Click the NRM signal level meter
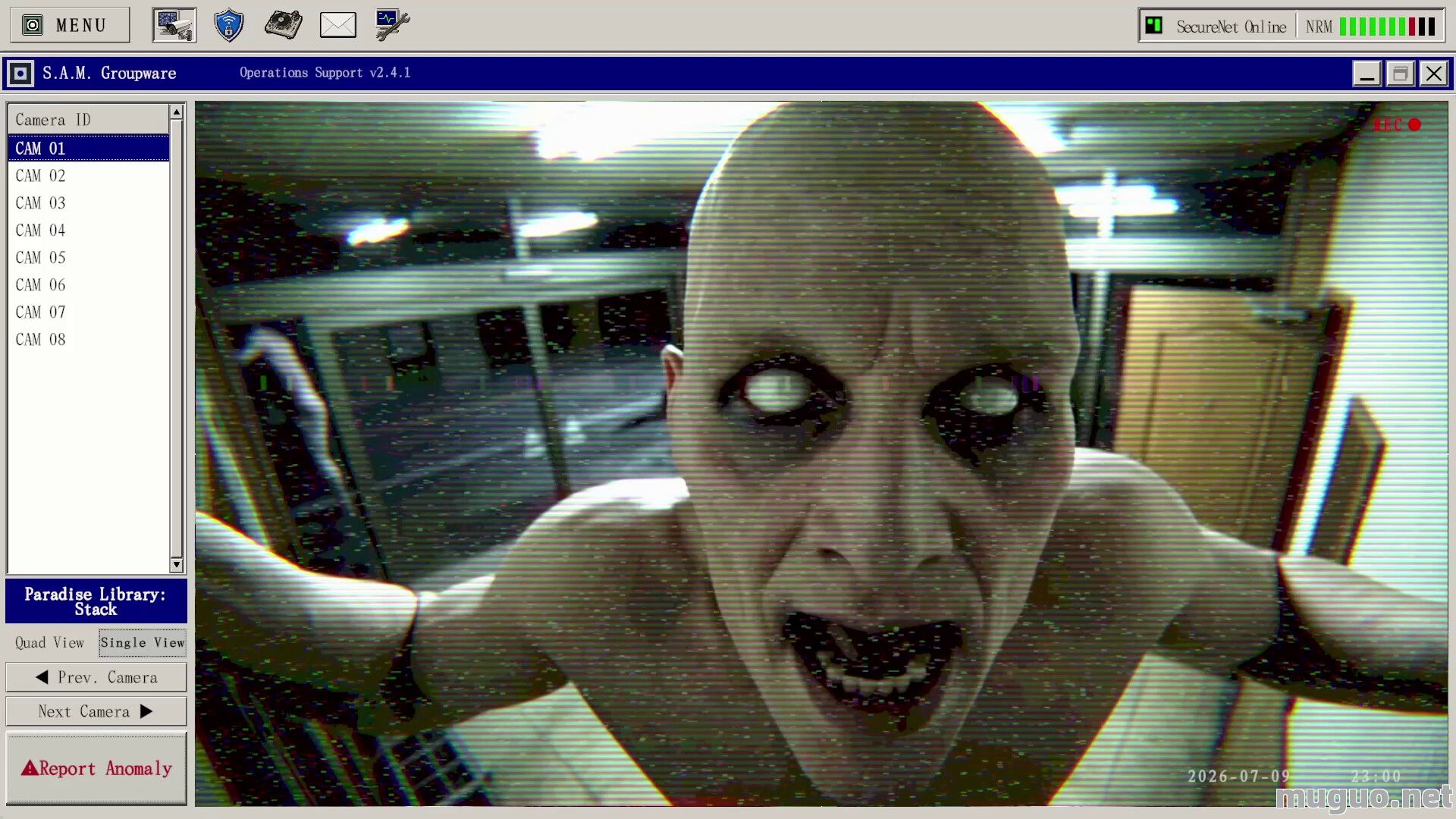 [x=1370, y=27]
